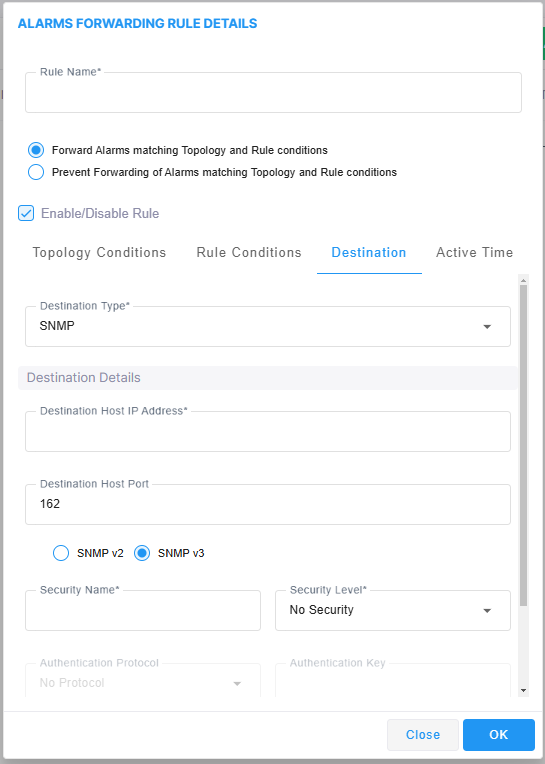
Task: Click the scrollbar down arrow
Action: pos(524,690)
